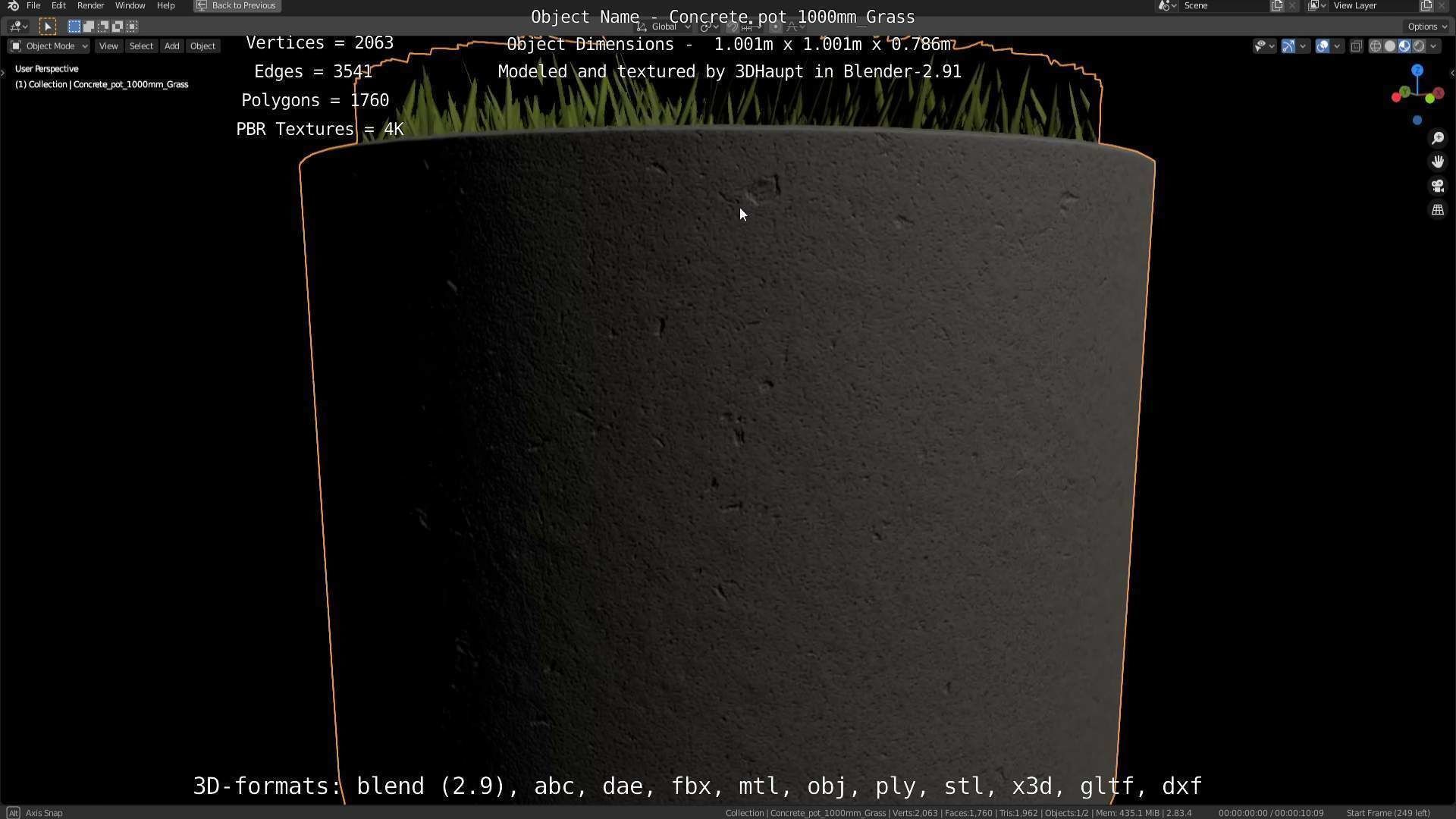
Task: Open the Window menu
Action: click(x=130, y=5)
